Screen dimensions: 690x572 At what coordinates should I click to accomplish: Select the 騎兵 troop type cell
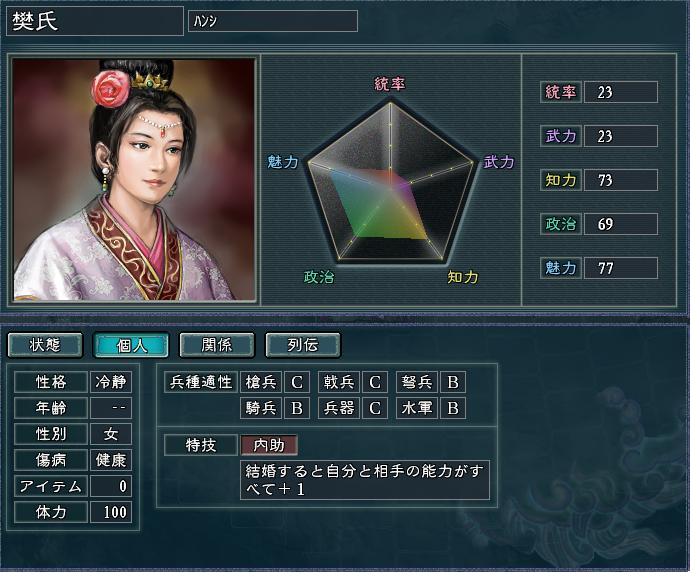[261, 408]
